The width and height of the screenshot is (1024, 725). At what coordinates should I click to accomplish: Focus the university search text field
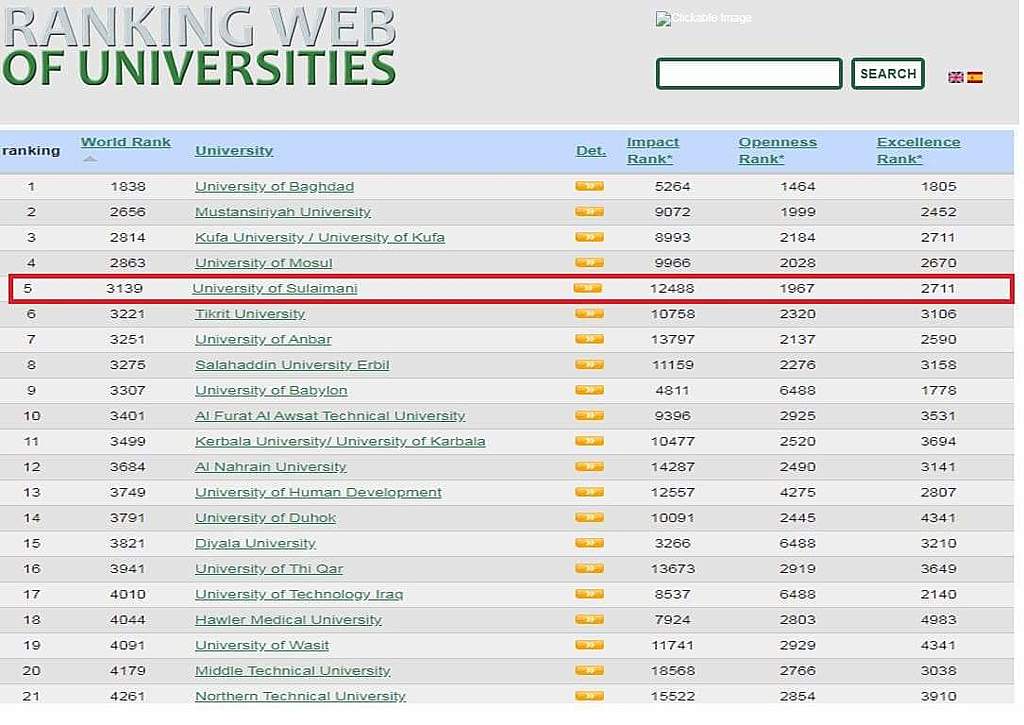click(x=749, y=74)
